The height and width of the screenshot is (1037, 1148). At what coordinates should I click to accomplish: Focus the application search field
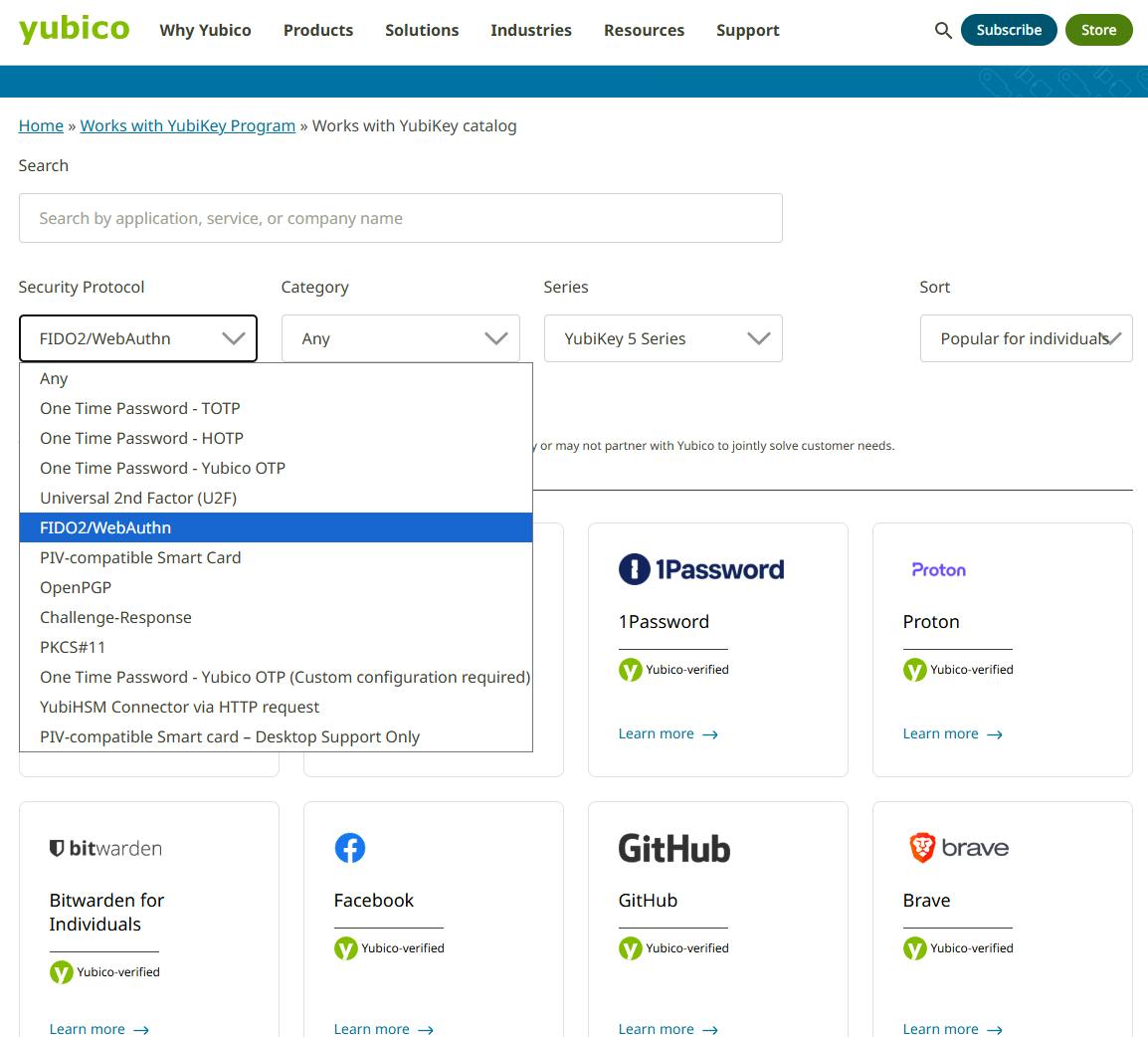pyautogui.click(x=401, y=218)
